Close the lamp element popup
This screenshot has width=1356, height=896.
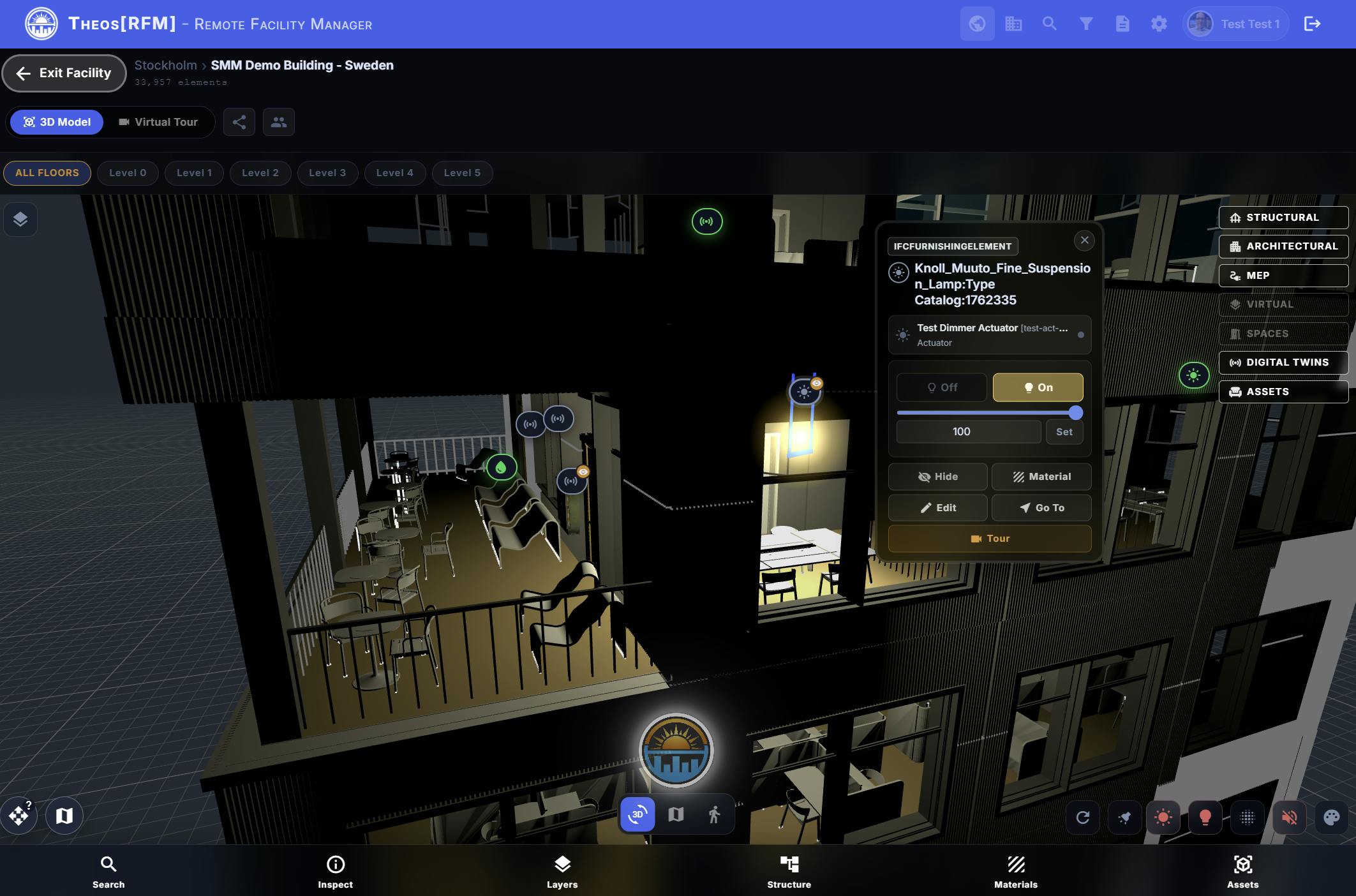pyautogui.click(x=1084, y=241)
